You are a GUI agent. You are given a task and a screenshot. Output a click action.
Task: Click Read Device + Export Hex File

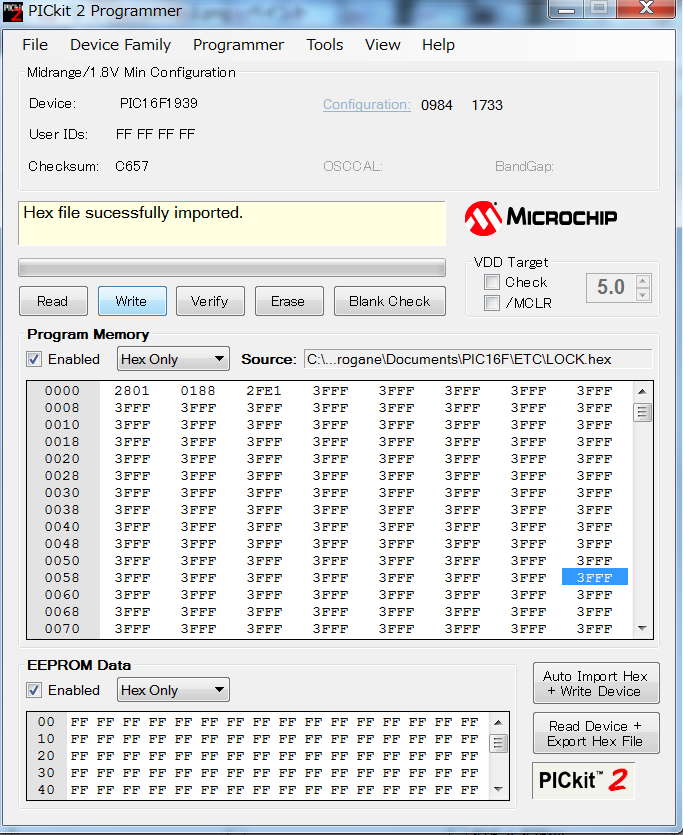[x=596, y=733]
